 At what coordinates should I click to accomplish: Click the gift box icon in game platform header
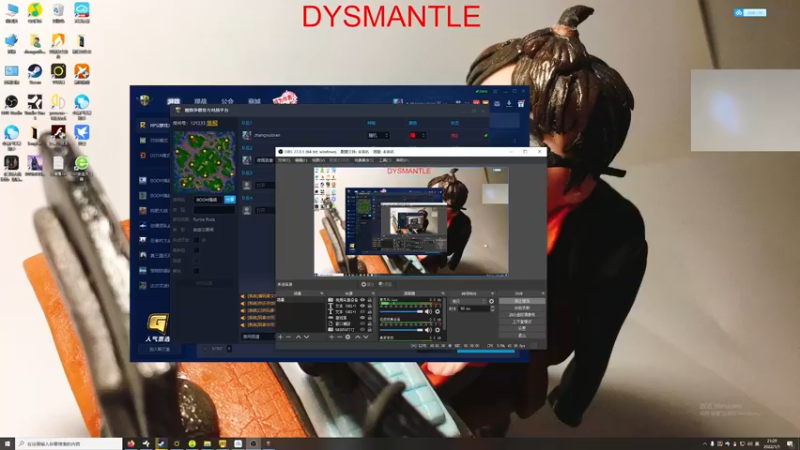pos(521,104)
